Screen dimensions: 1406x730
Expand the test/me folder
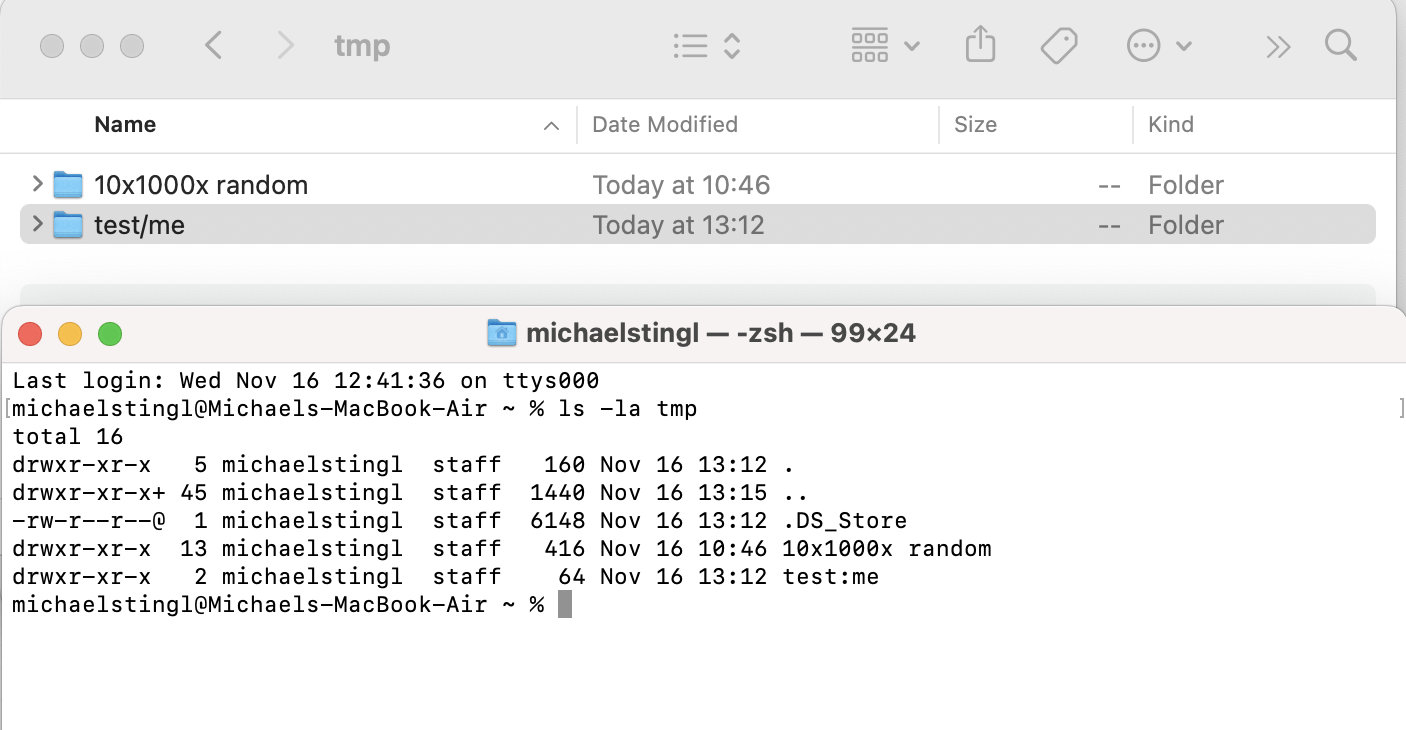(37, 224)
